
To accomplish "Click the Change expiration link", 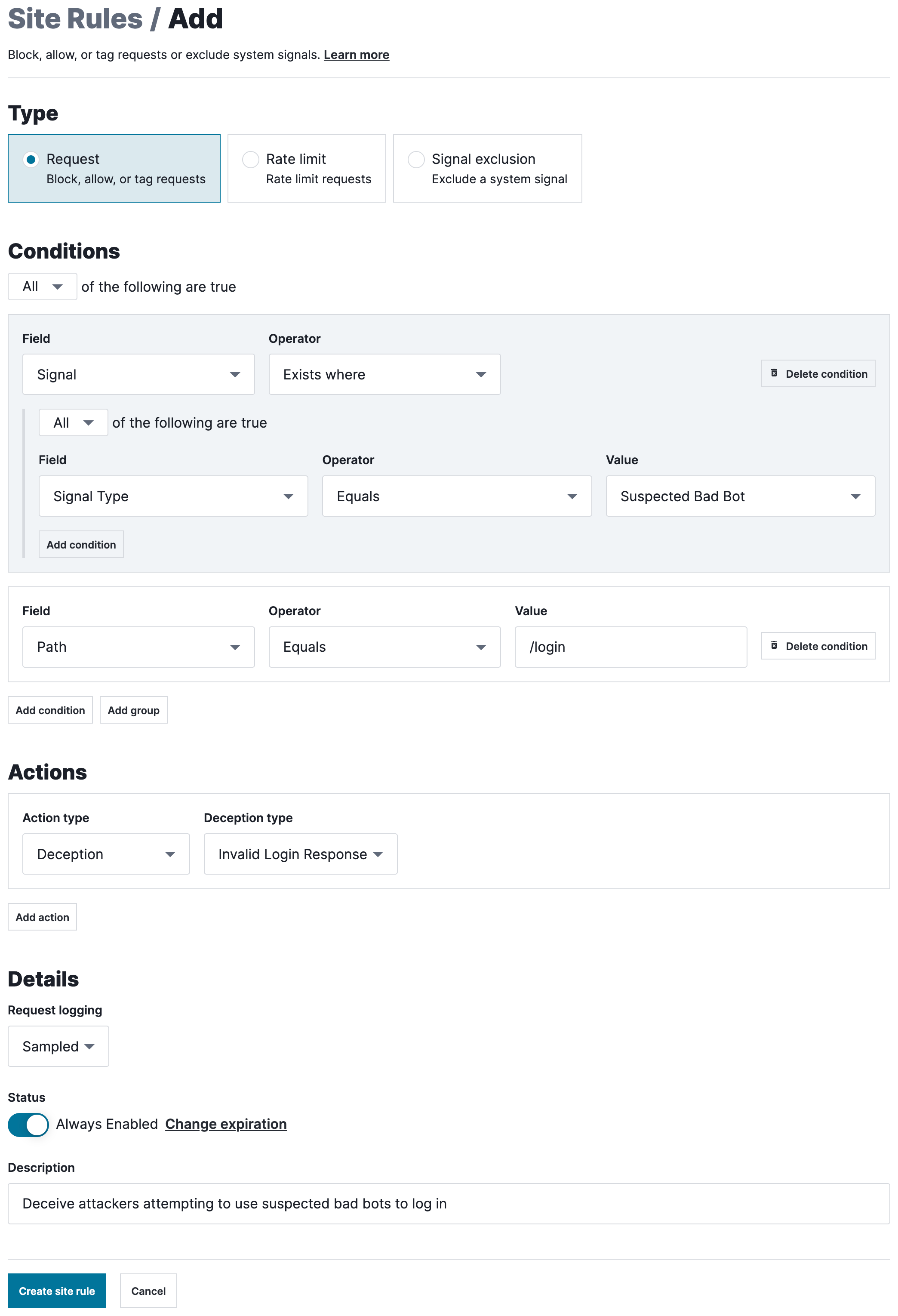I will click(225, 1124).
